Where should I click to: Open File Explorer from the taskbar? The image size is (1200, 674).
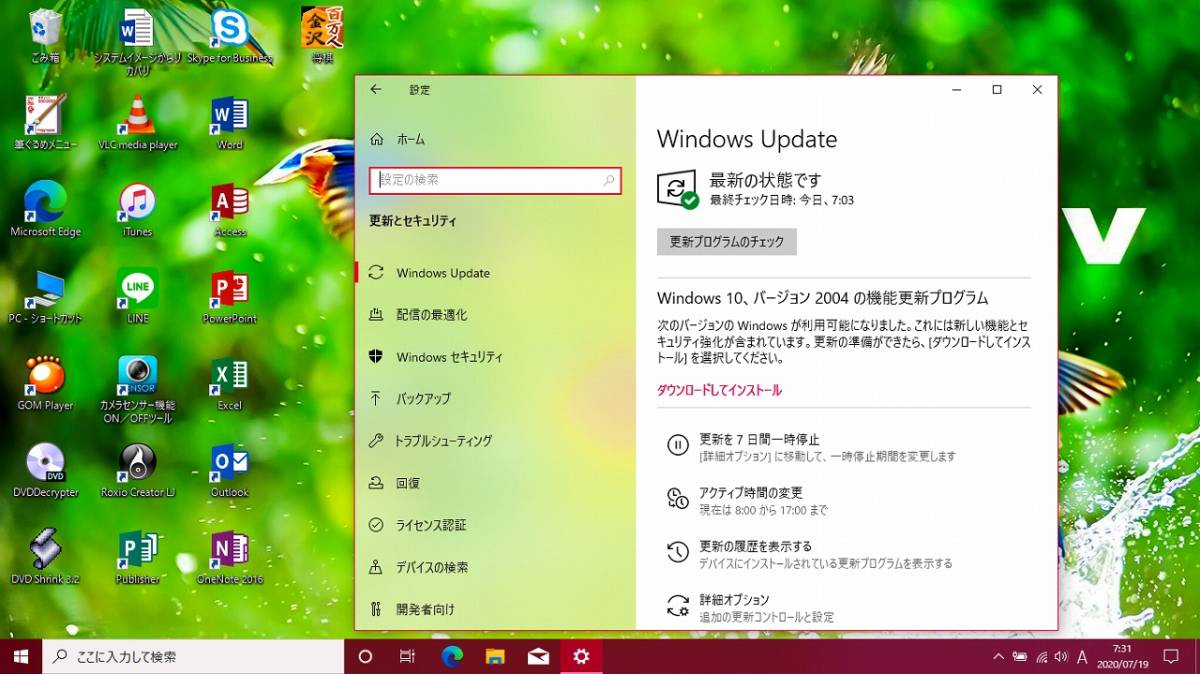click(495, 657)
